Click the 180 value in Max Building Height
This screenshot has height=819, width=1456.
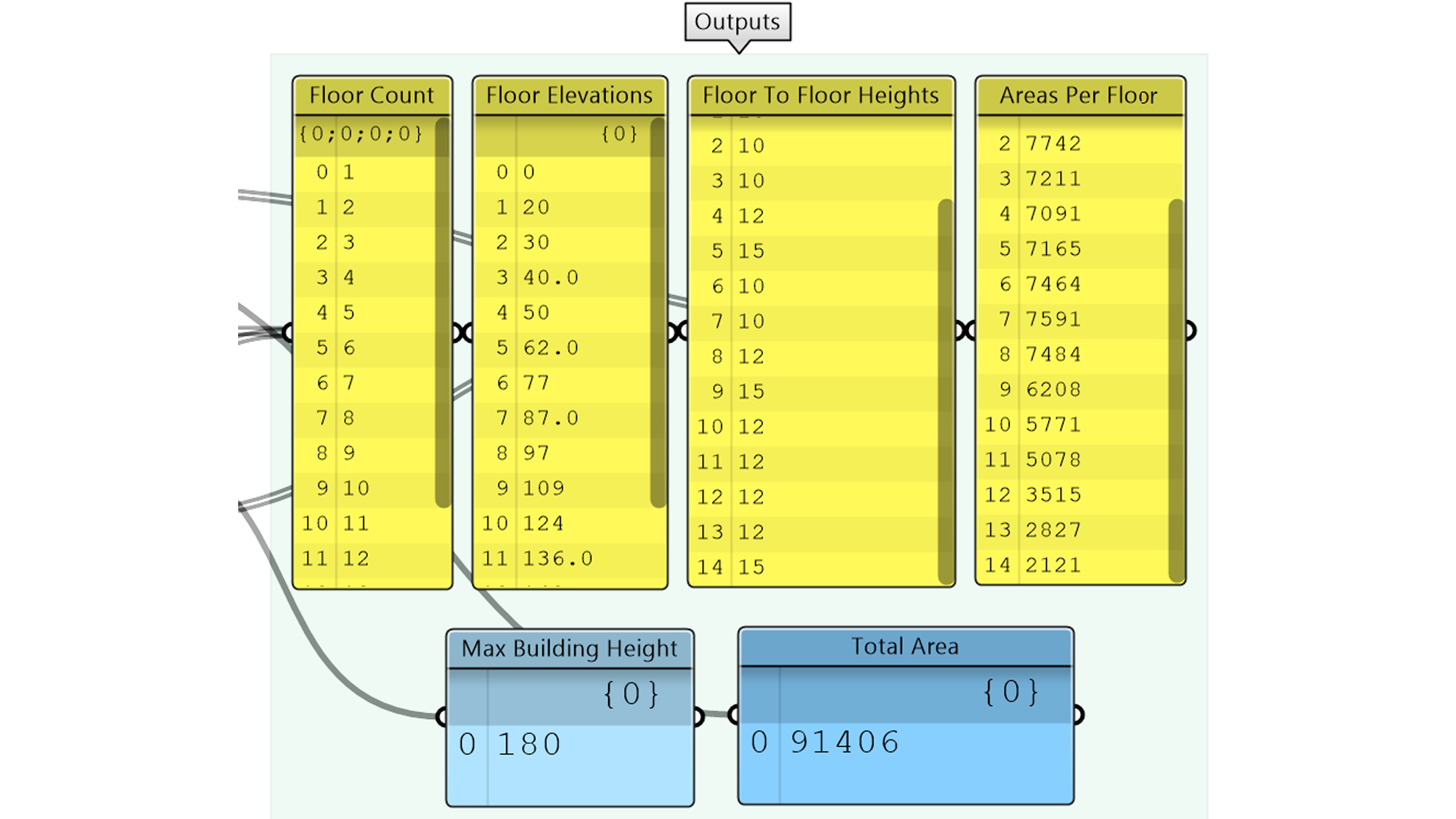529,745
